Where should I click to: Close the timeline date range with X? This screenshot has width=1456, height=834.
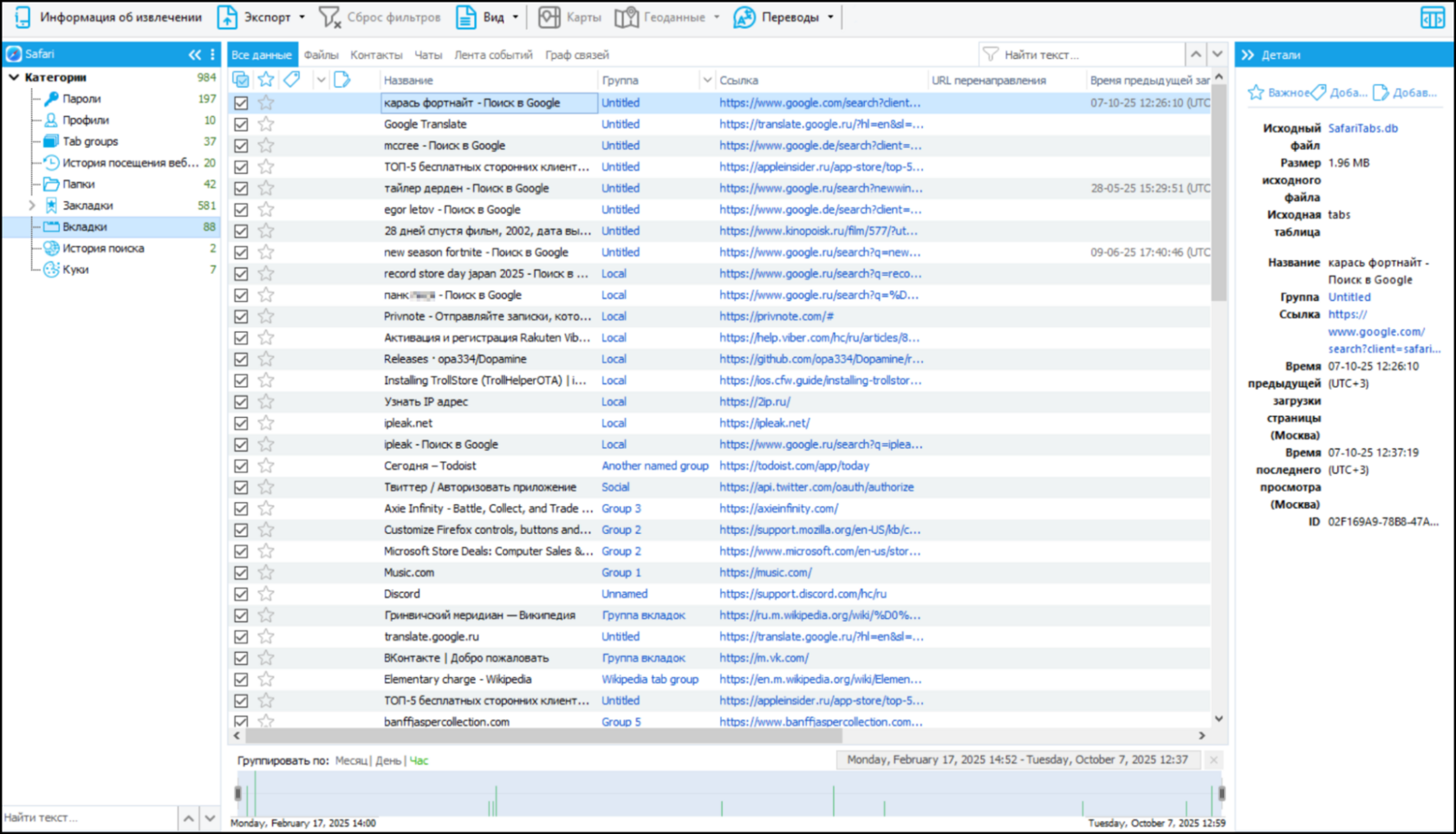coord(1213,760)
